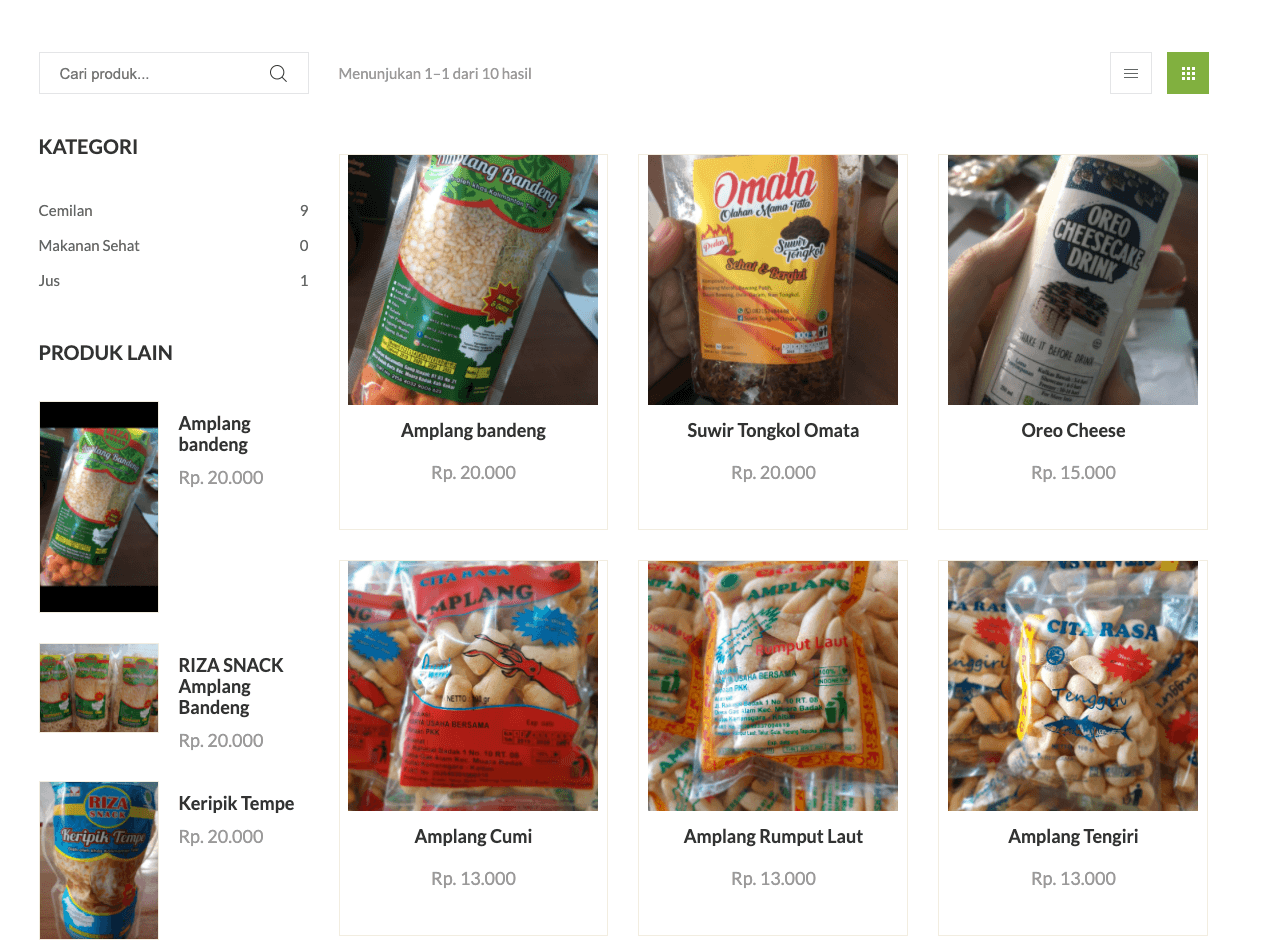Open the Makanan Sehat category

89,245
